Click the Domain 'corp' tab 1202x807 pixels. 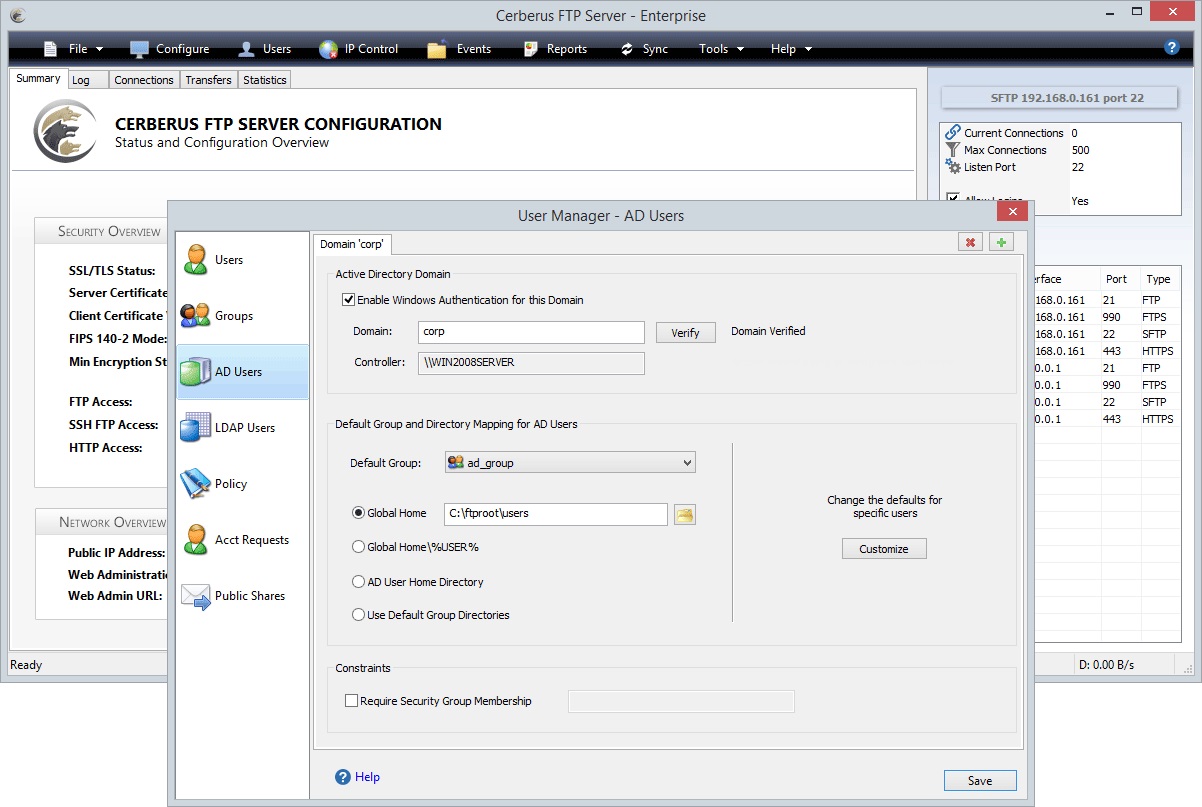pyautogui.click(x=352, y=244)
